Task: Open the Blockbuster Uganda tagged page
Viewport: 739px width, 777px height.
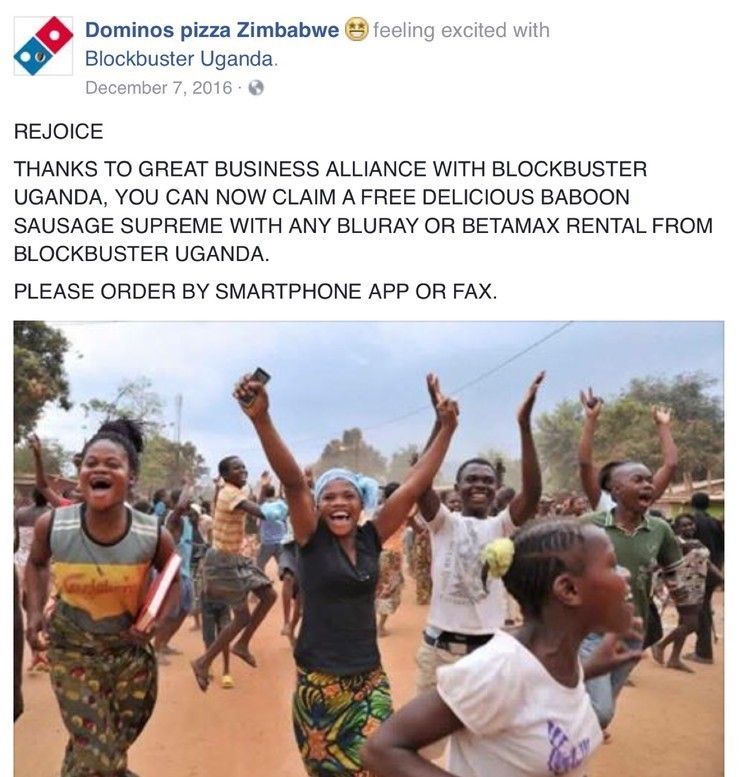Action: point(179,59)
